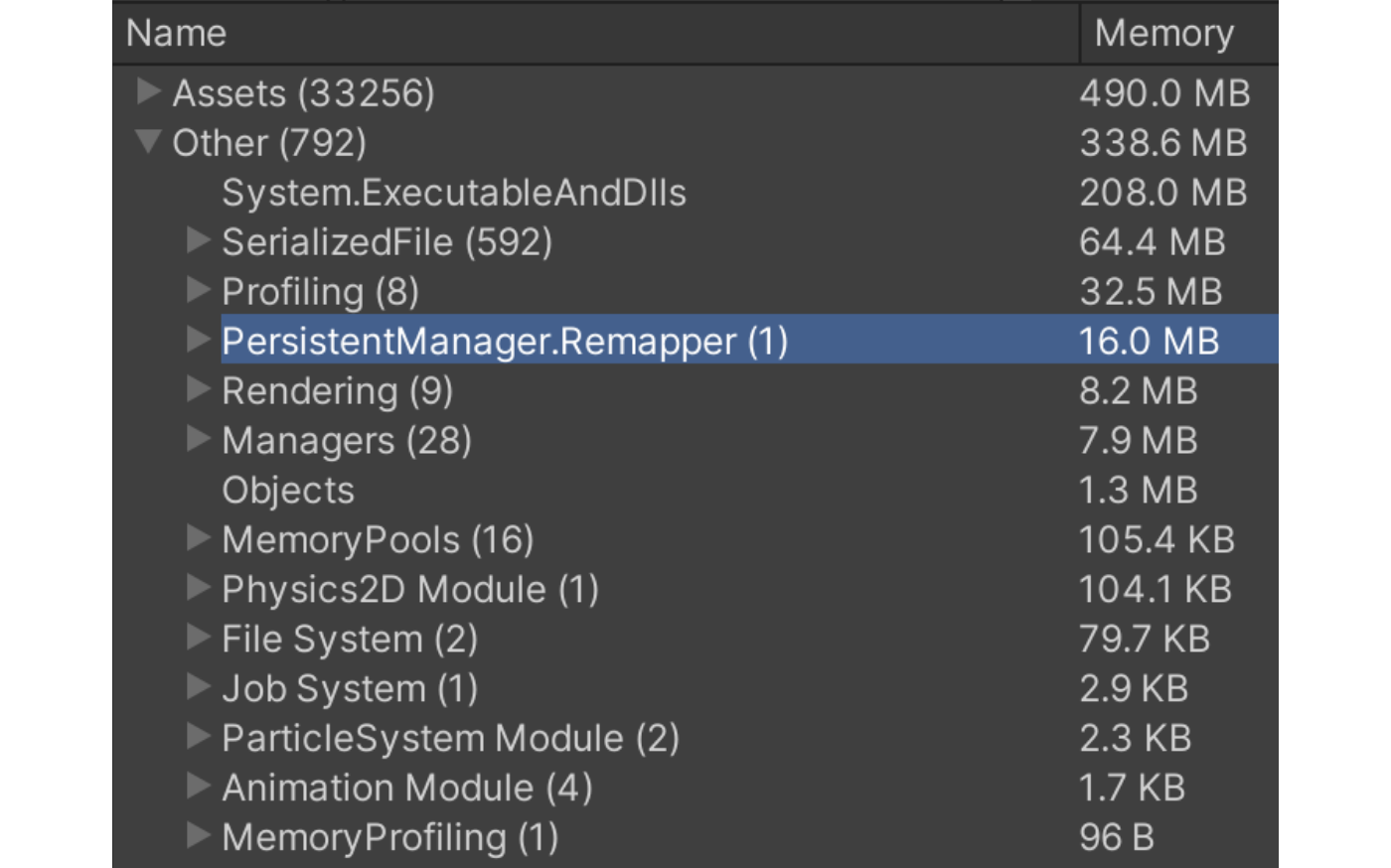
Task: Sort by the Name column header
Action: 177,34
